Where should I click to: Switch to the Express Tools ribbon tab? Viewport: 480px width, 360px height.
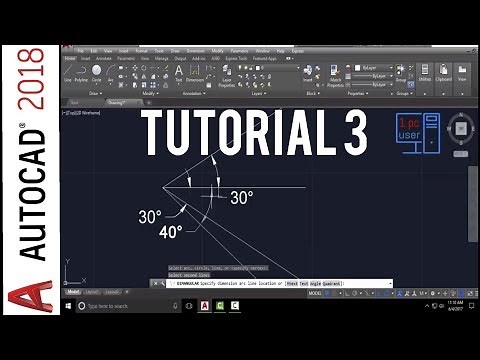click(x=236, y=58)
